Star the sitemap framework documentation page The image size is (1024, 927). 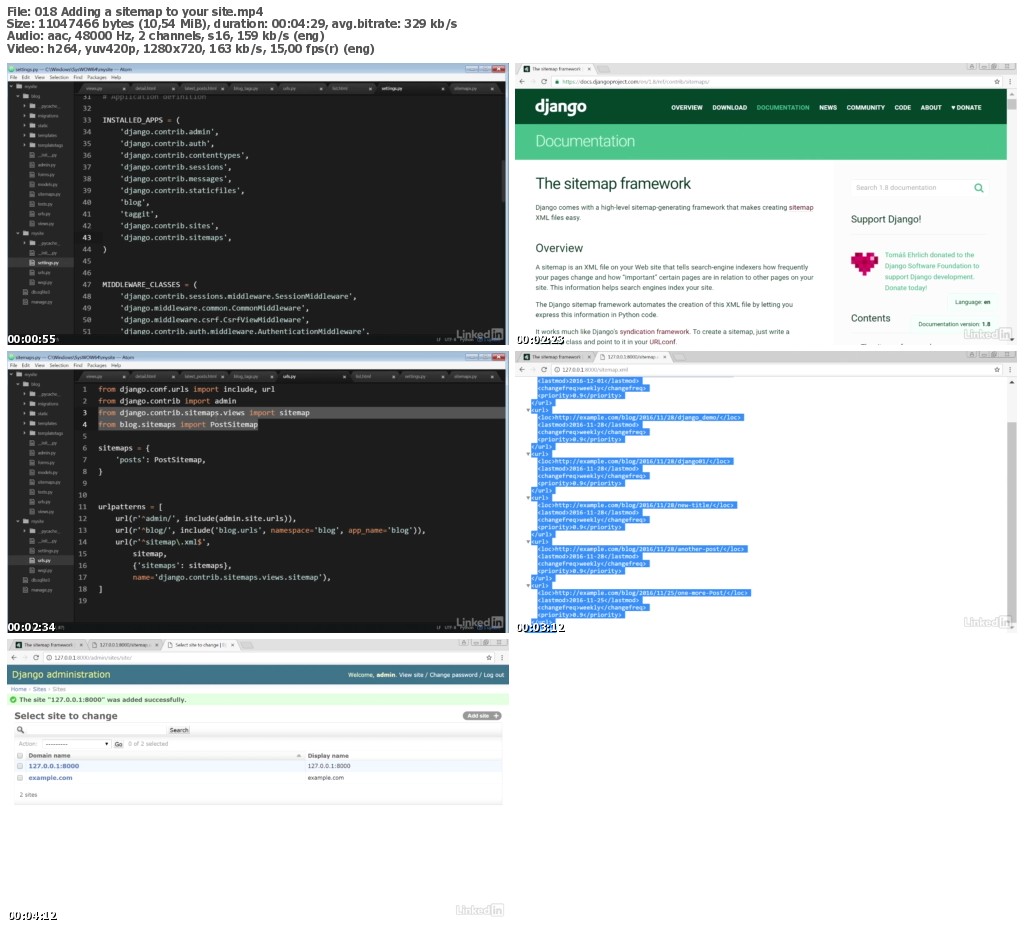(997, 82)
